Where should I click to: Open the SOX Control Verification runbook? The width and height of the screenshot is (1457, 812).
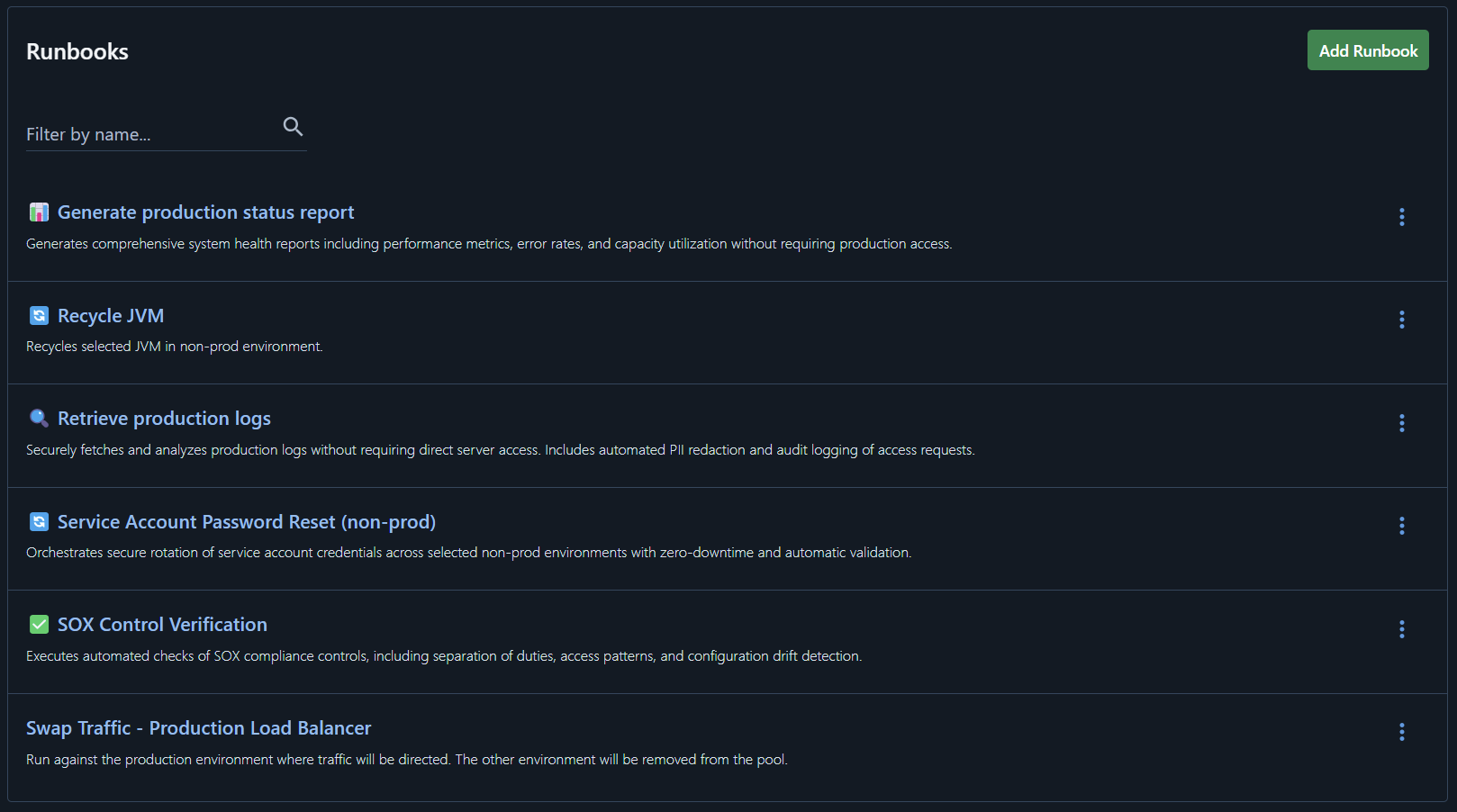(x=162, y=624)
